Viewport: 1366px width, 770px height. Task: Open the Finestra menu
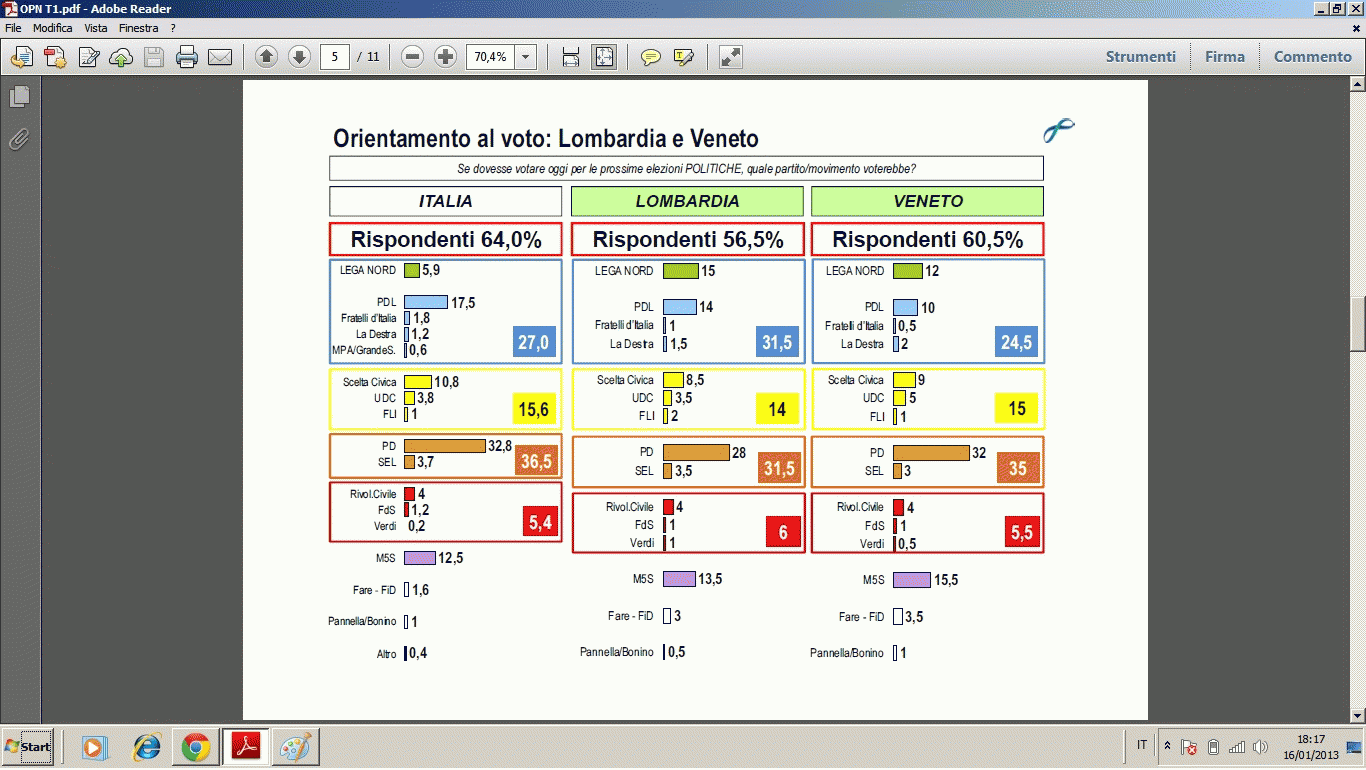point(138,28)
